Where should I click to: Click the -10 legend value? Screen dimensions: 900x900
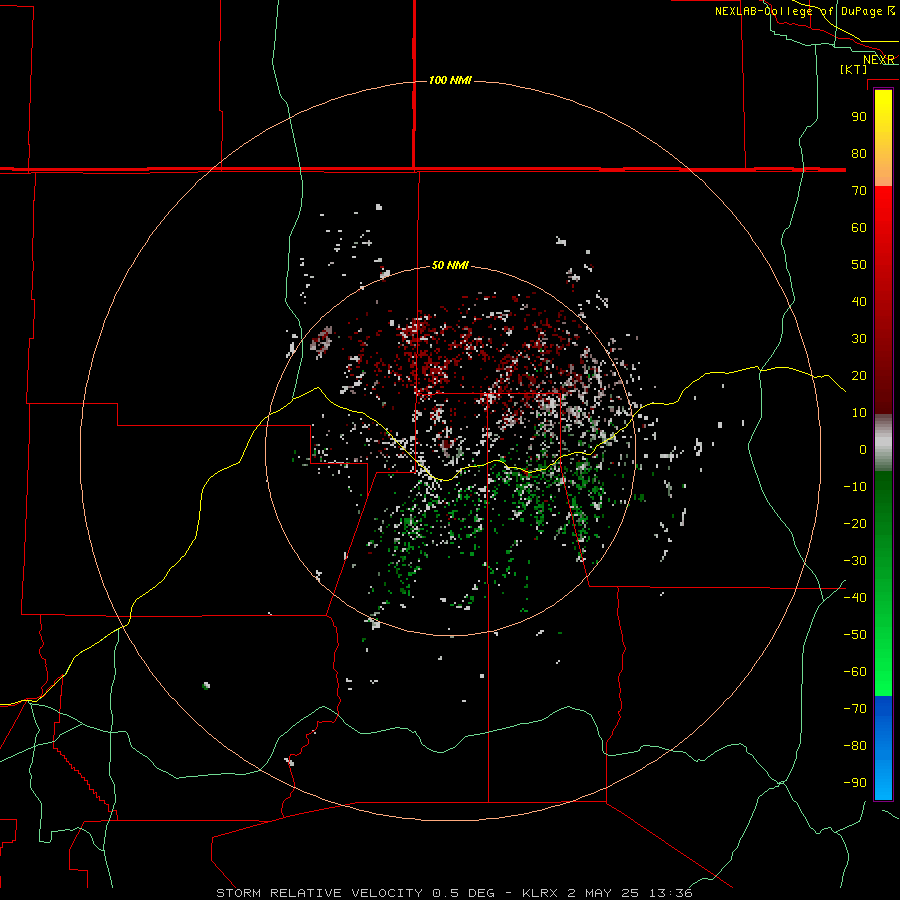tap(855, 487)
